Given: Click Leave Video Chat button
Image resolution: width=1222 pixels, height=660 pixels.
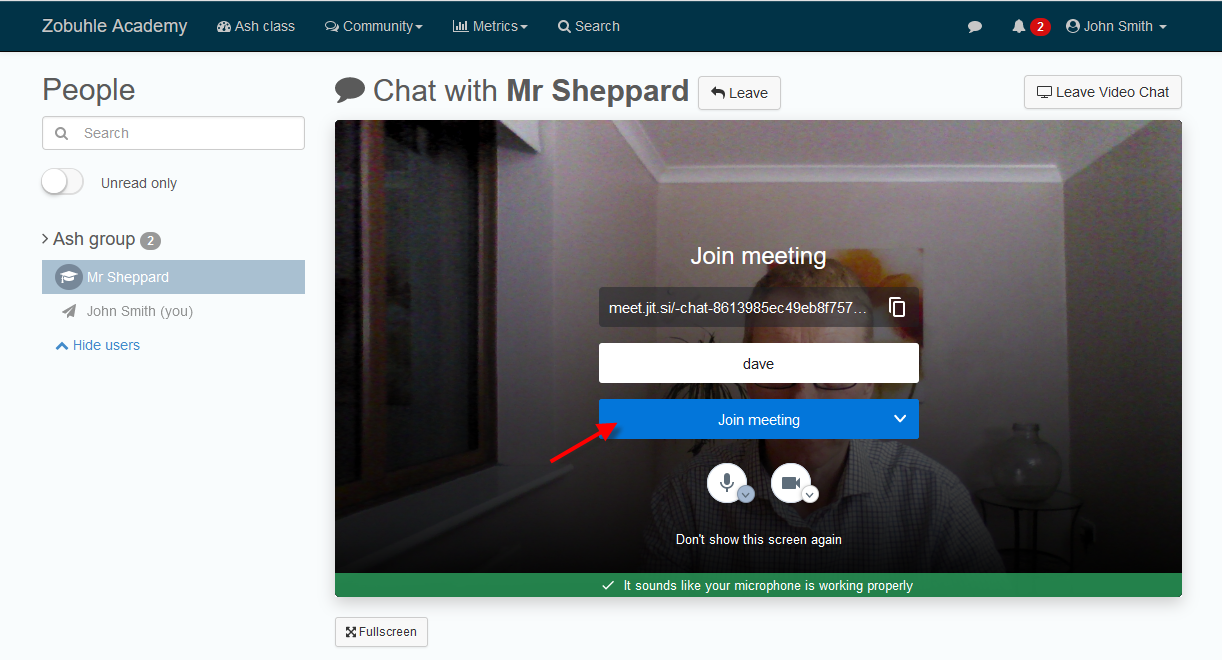Looking at the screenshot, I should [x=1103, y=92].
